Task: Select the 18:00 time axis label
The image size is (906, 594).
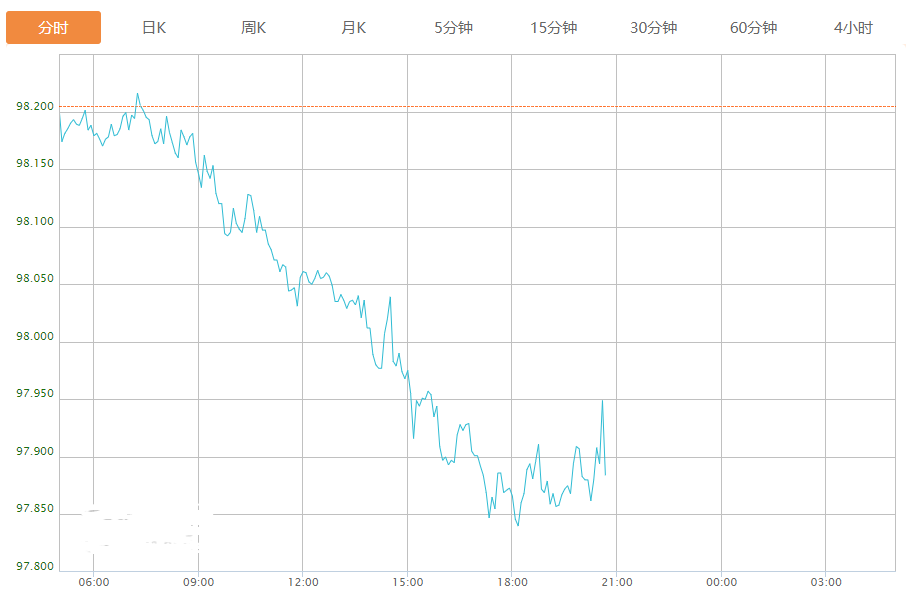Action: tap(512, 582)
